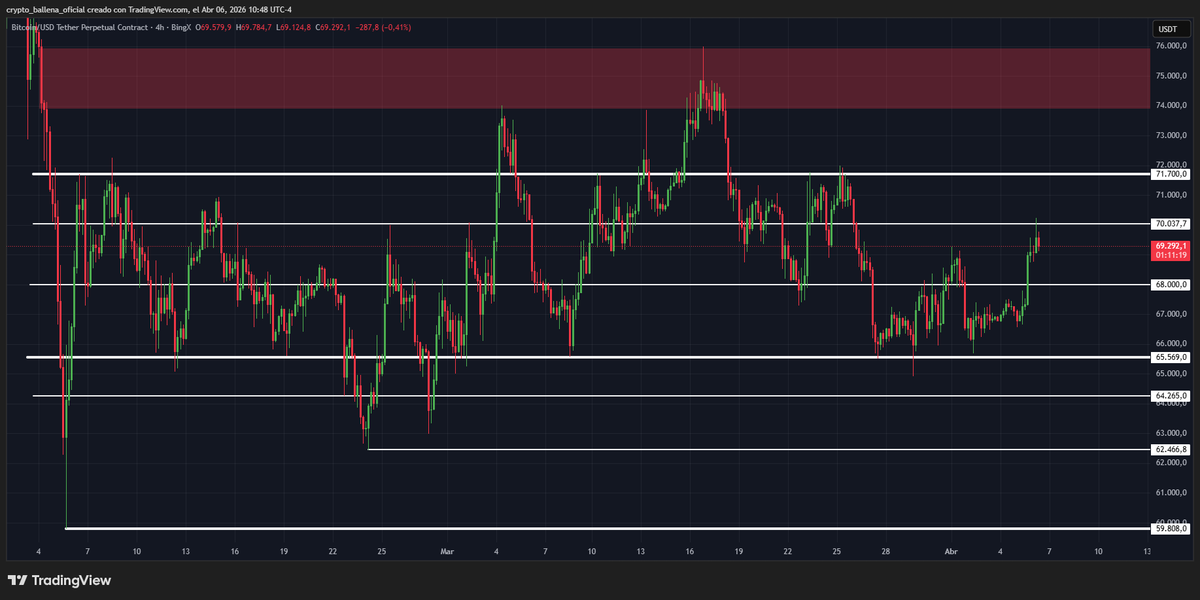This screenshot has height=600, width=1200.
Task: Select the 62.466,8 price line label
Action: pos(1170,450)
